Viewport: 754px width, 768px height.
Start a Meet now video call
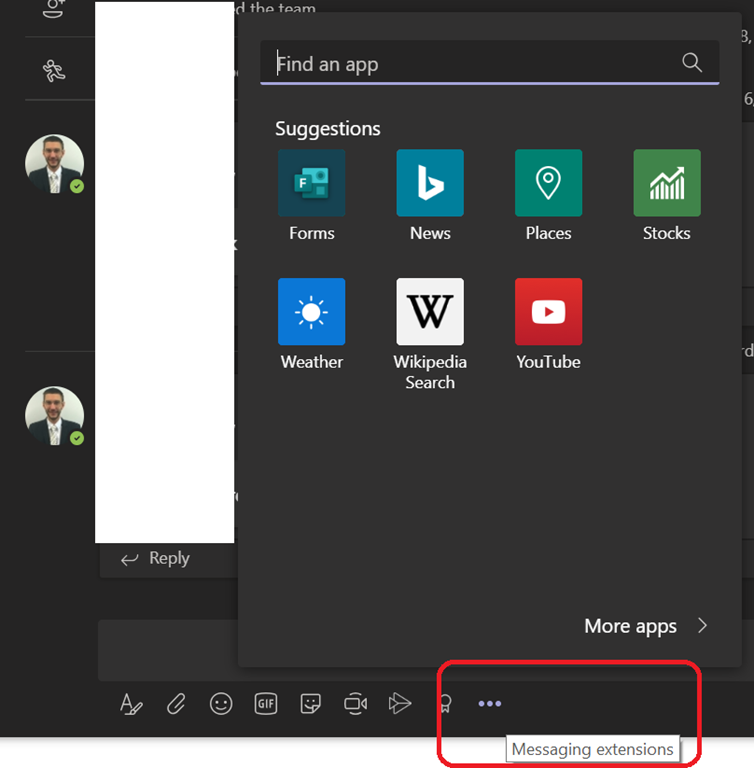coord(355,704)
